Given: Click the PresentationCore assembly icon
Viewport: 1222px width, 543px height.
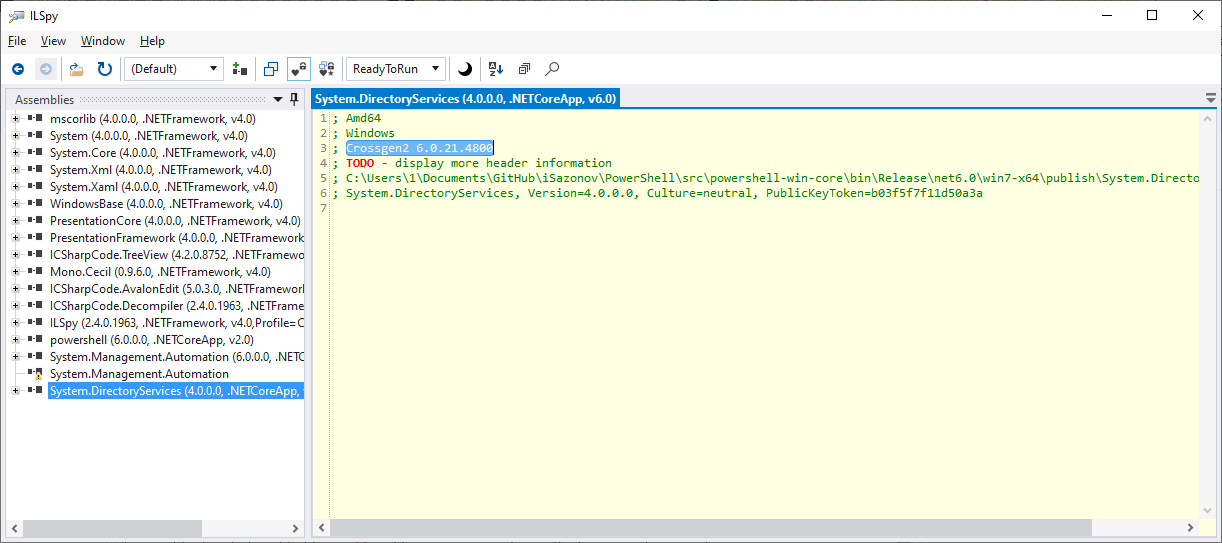Looking at the screenshot, I should tap(35, 221).
